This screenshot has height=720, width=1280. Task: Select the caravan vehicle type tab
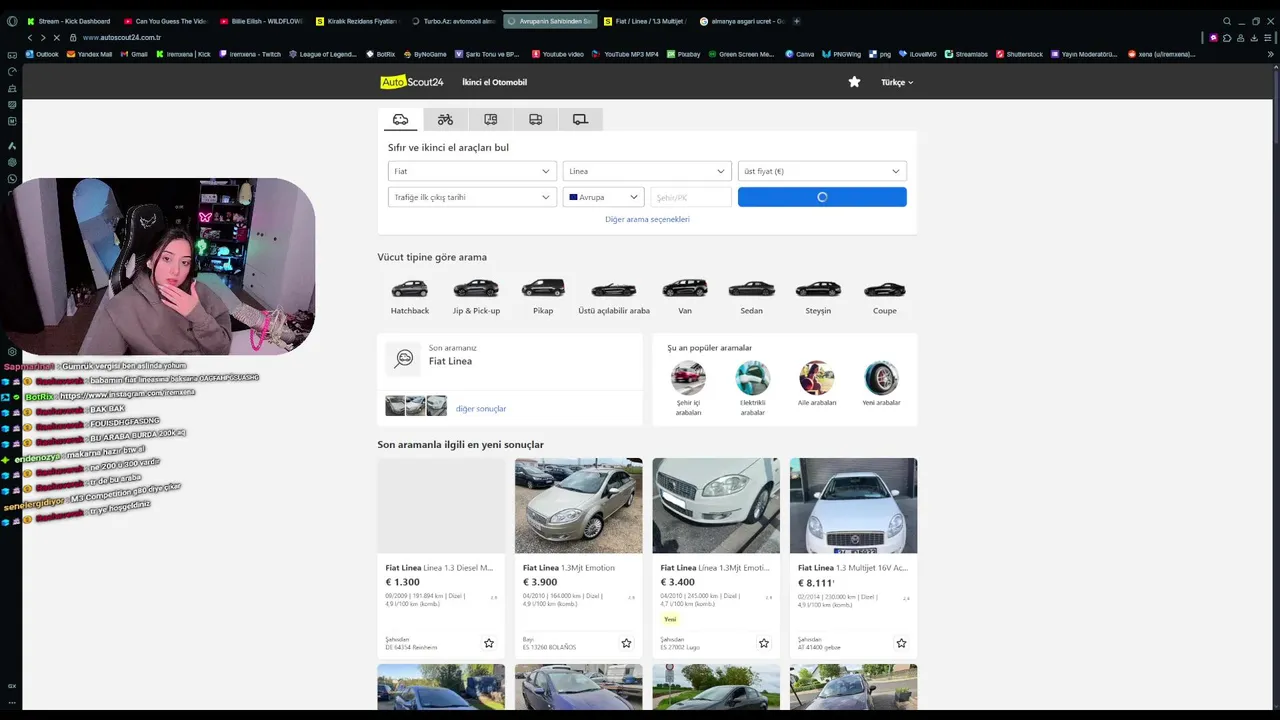[x=490, y=119]
